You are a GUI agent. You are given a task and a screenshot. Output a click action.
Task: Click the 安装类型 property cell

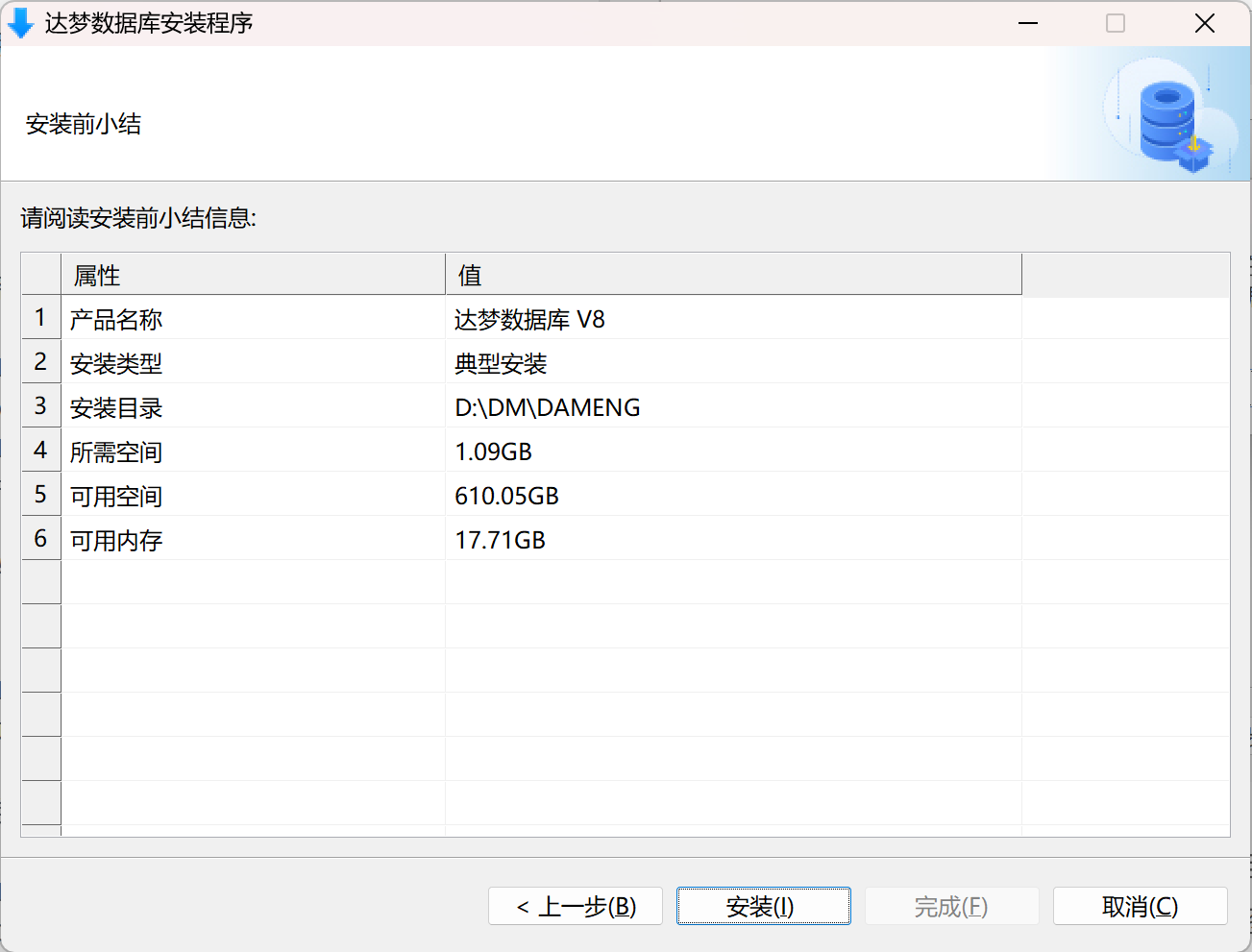click(254, 362)
